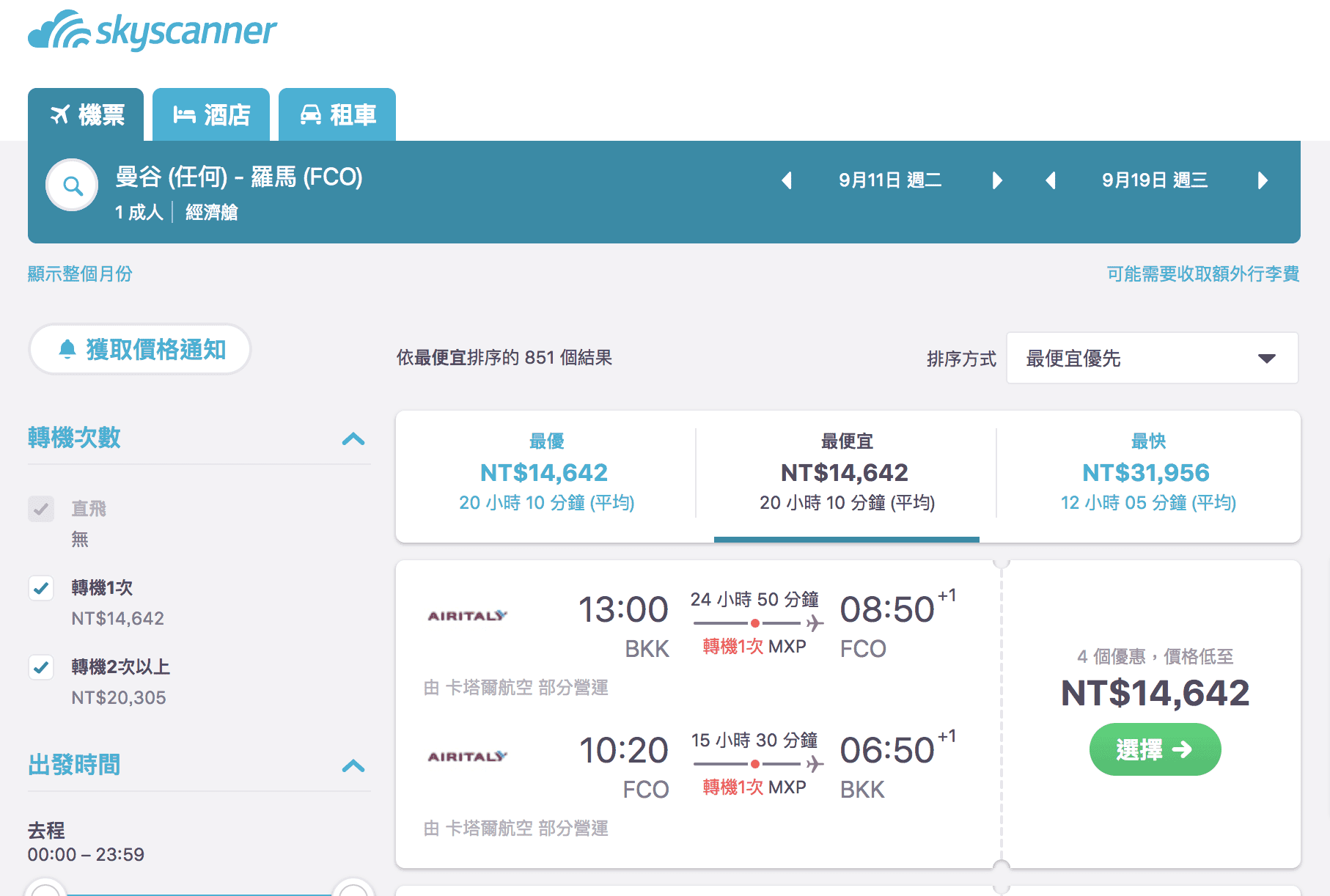Click the green 選擇 button
The height and width of the screenshot is (896, 1330).
1155,749
